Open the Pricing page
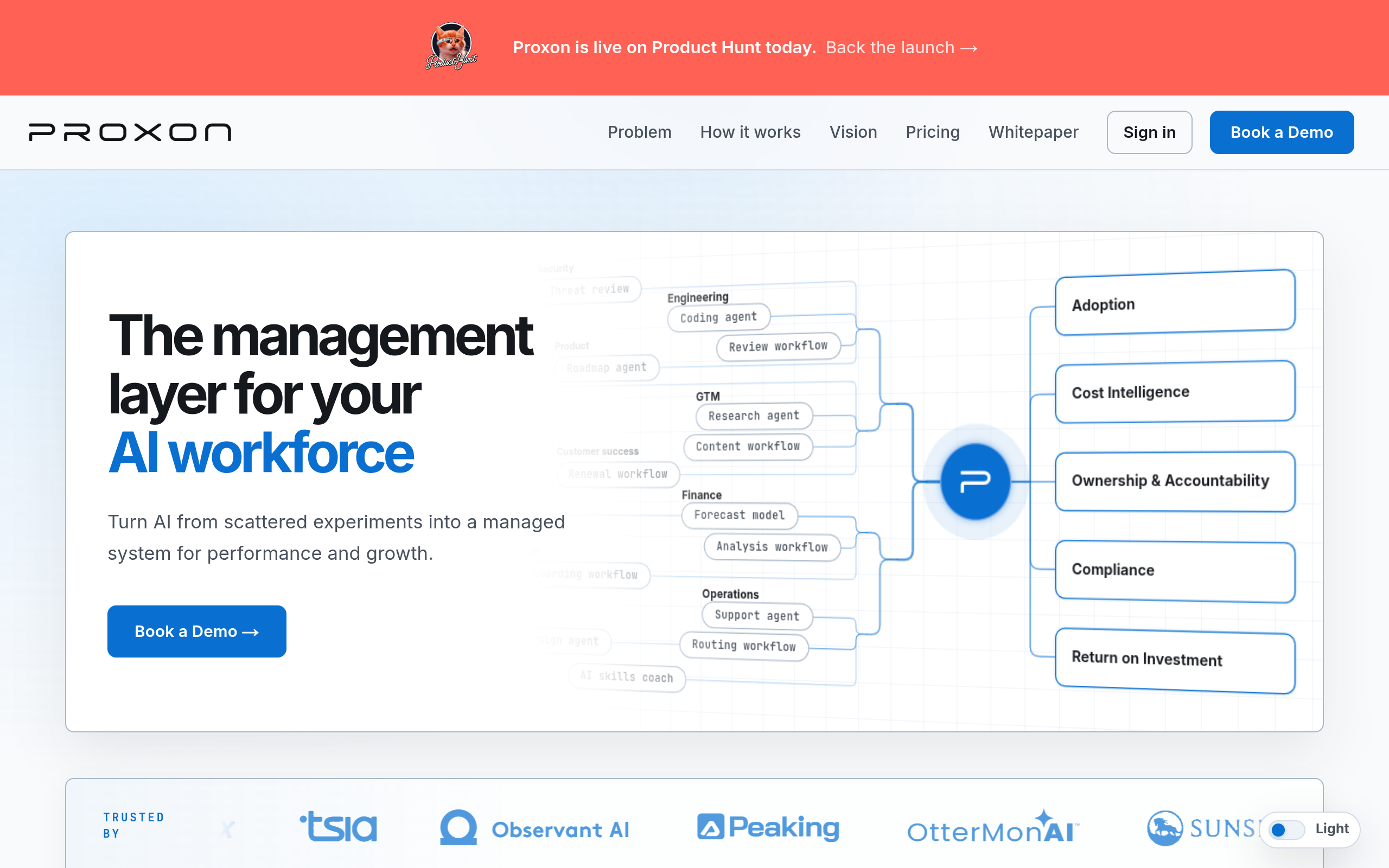 (932, 132)
